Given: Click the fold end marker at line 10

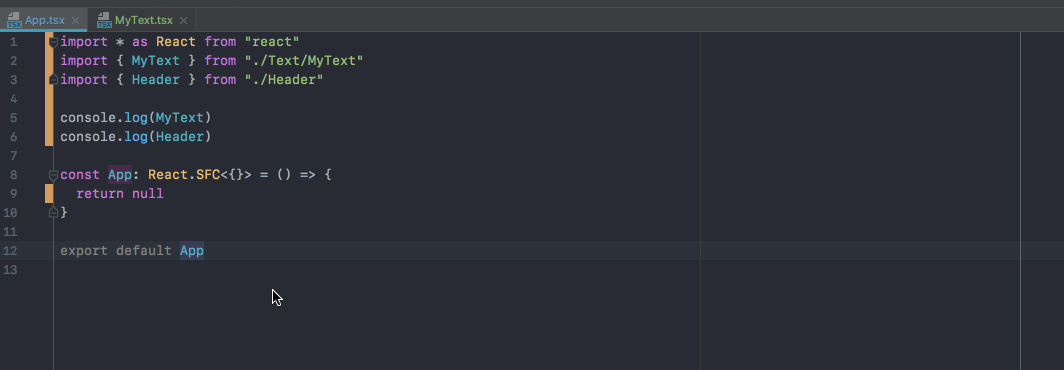Looking at the screenshot, I should pyautogui.click(x=54, y=212).
